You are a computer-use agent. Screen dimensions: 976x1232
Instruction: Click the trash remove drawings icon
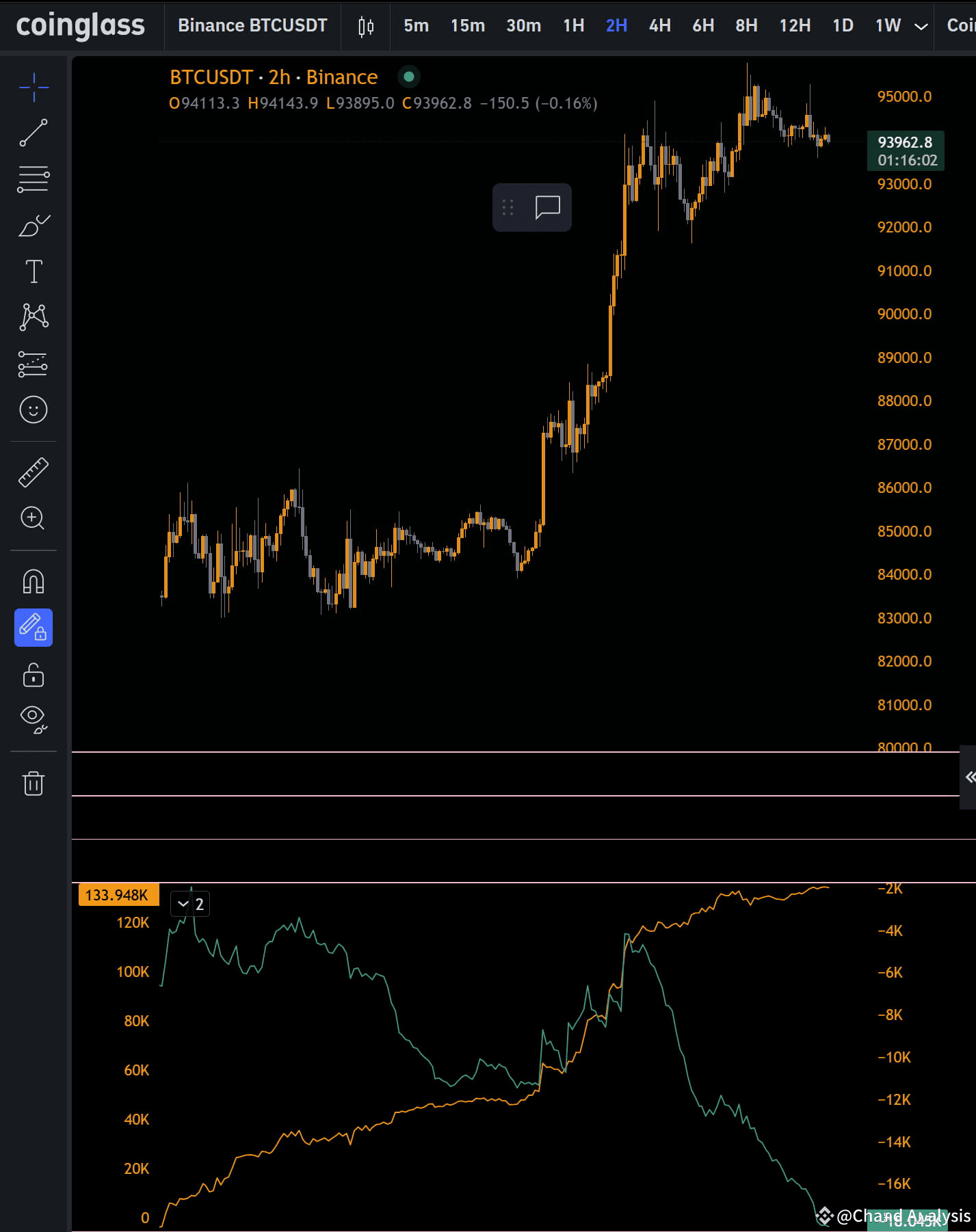click(34, 784)
